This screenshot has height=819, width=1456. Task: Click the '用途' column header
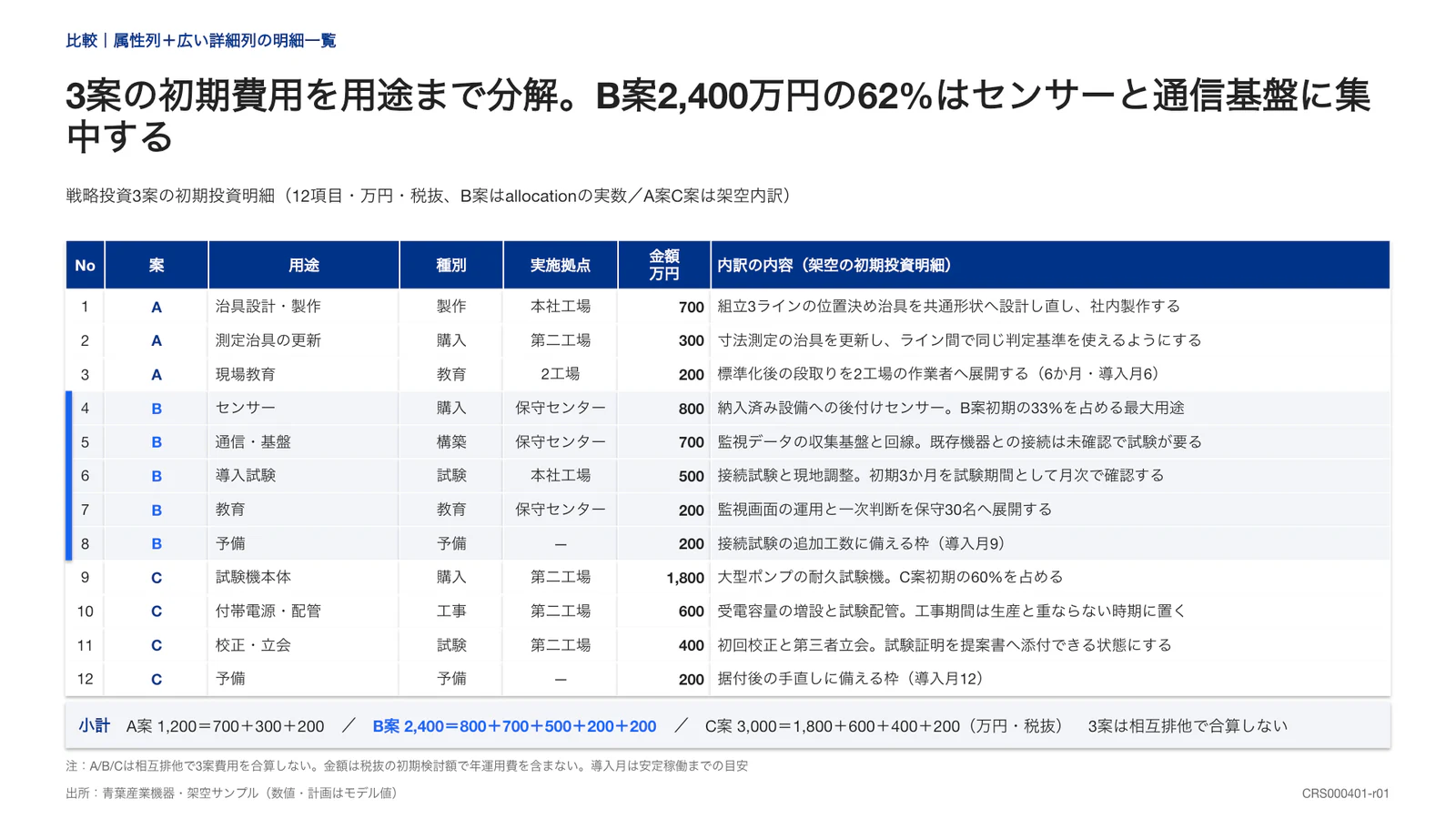pos(303,265)
